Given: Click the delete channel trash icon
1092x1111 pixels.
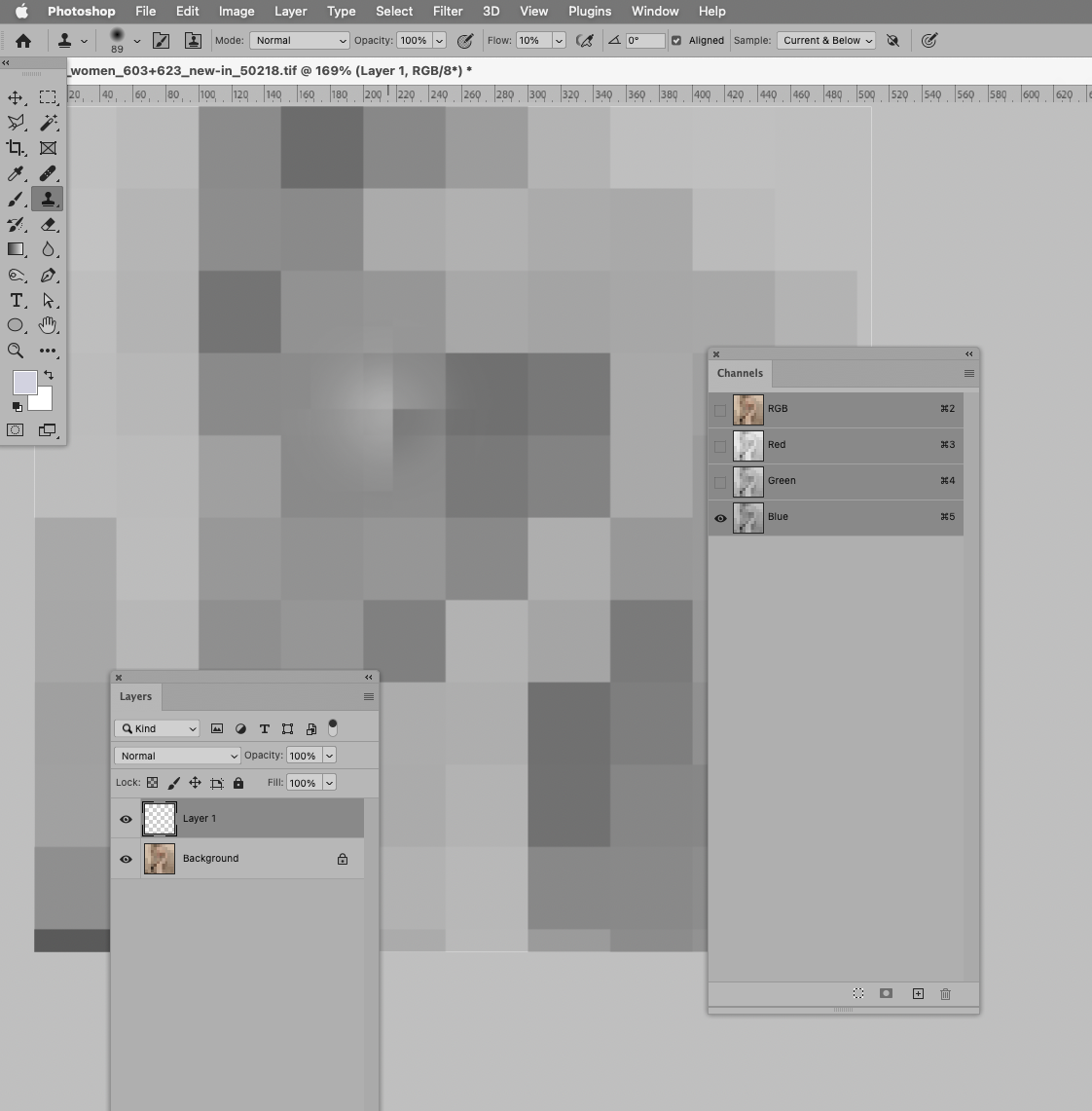Looking at the screenshot, I should point(945,993).
